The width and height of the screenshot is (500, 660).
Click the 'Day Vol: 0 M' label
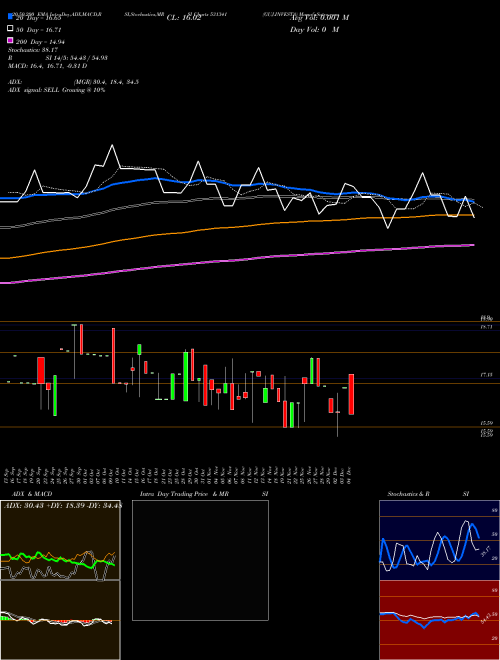(x=314, y=29)
